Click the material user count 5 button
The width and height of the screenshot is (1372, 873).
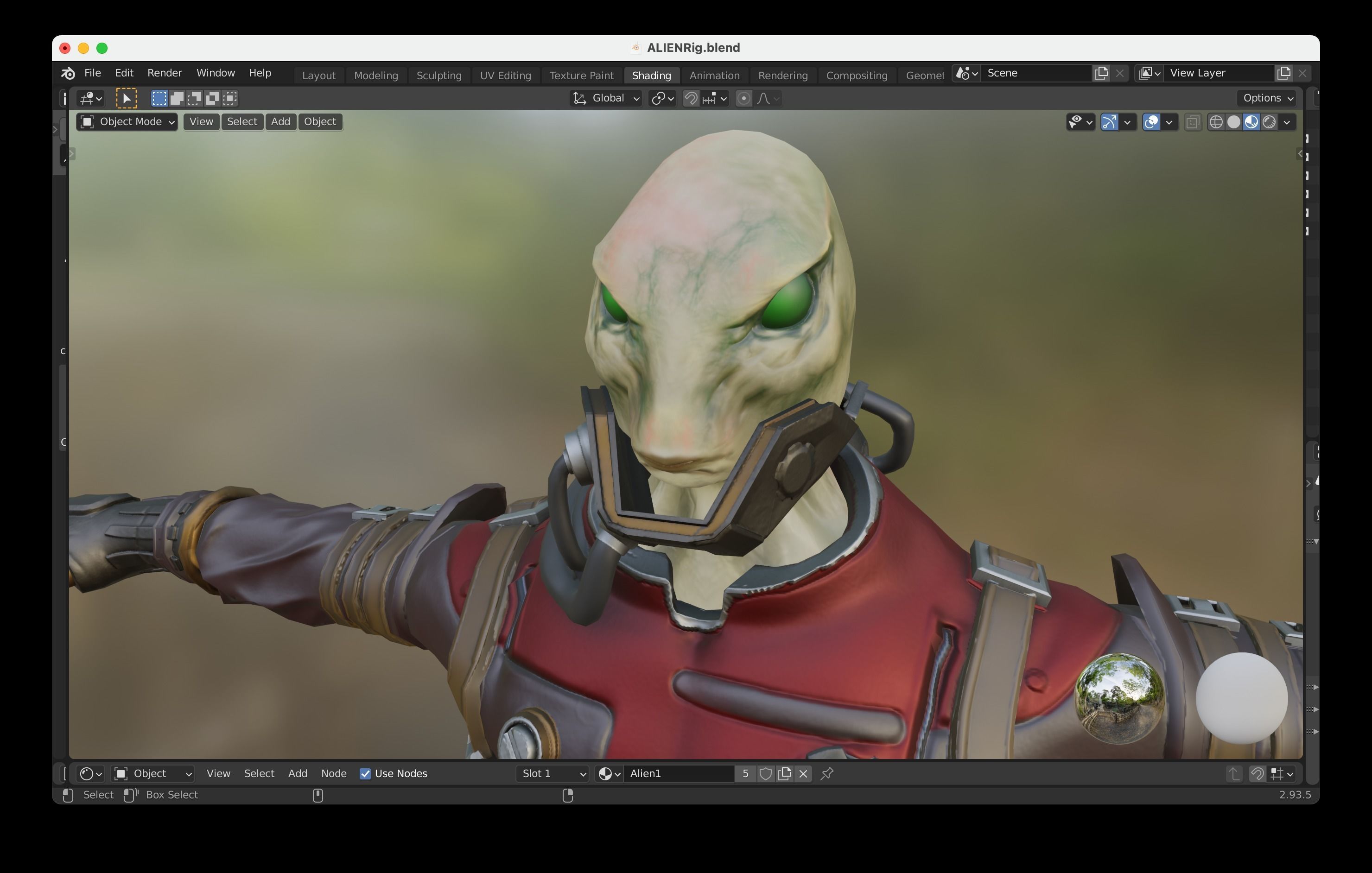click(x=745, y=774)
